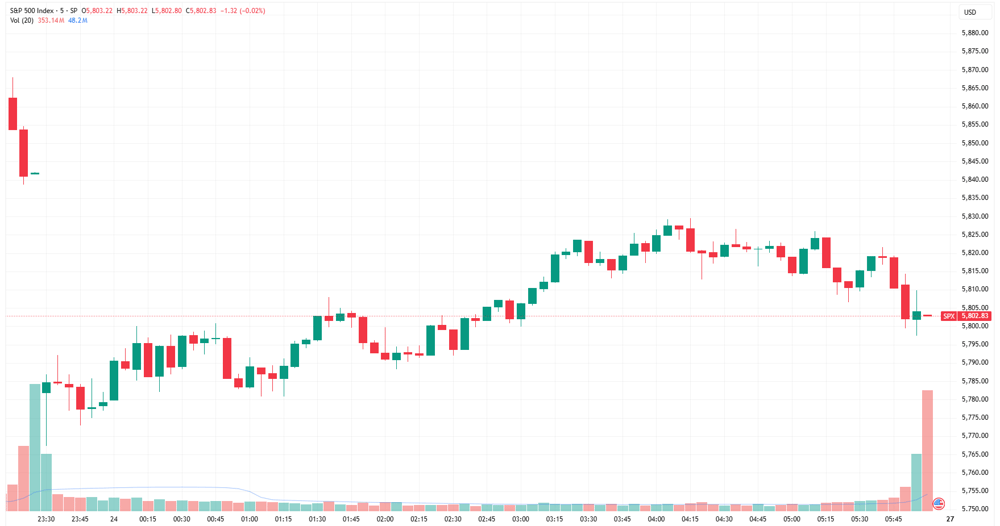The height and width of the screenshot is (526, 1000).
Task: Click the 01:00 time axis label
Action: [249, 519]
